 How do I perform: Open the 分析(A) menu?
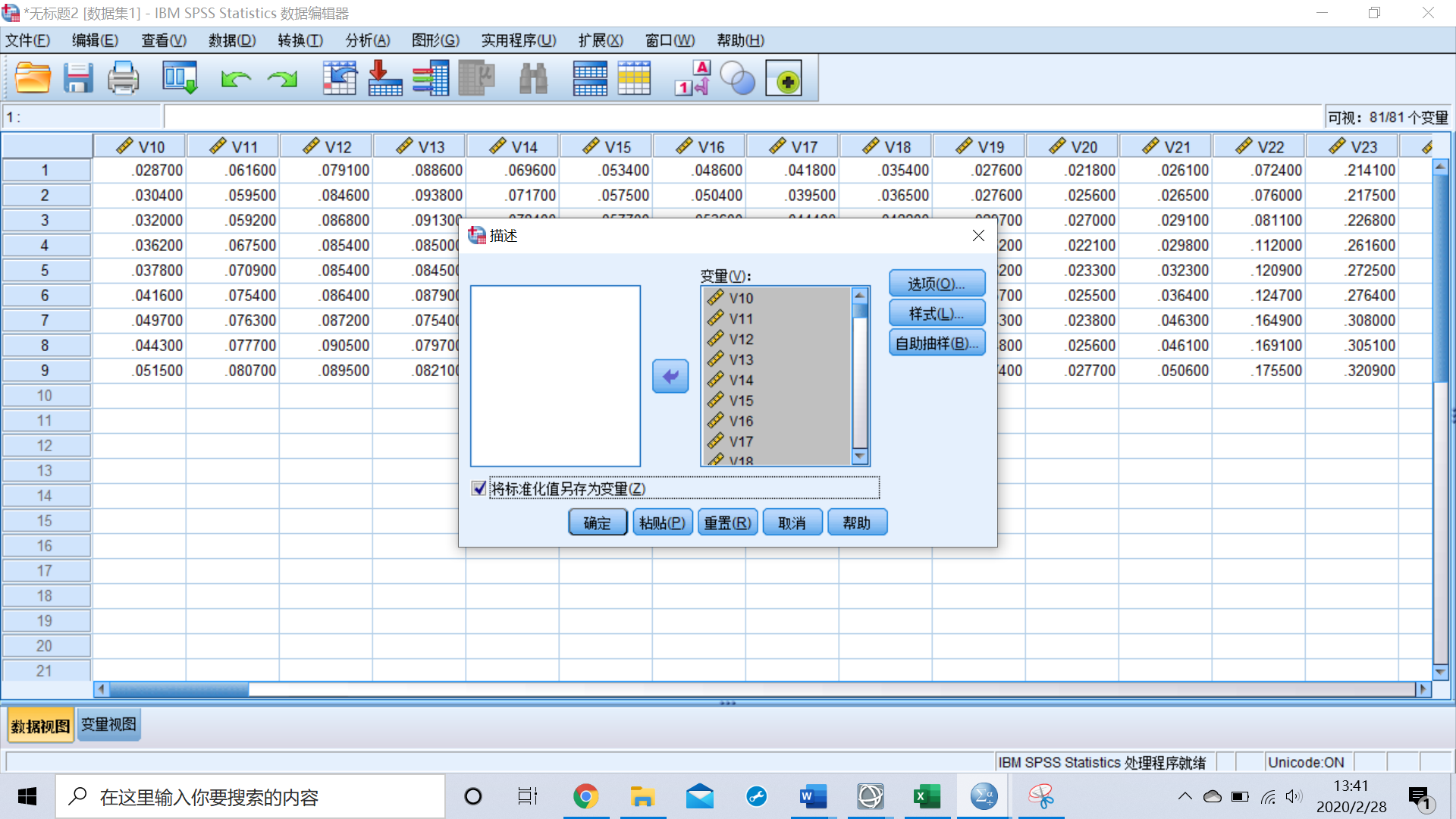pyautogui.click(x=367, y=40)
